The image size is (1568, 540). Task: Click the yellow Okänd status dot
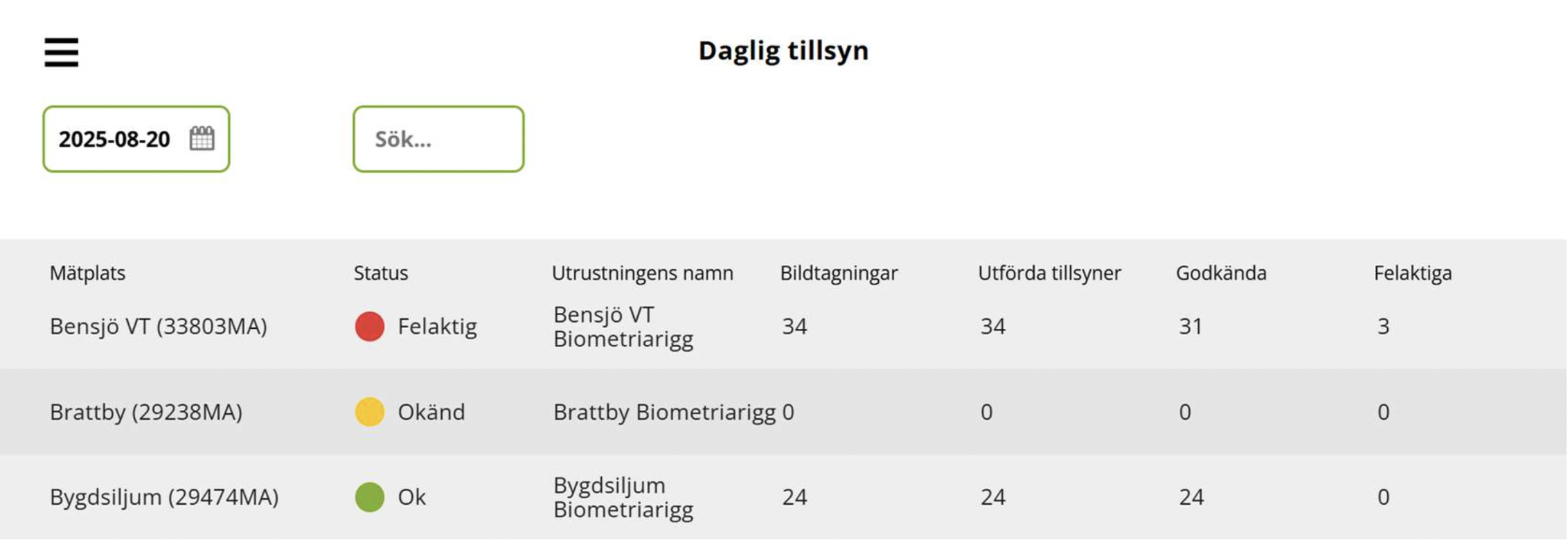pyautogui.click(x=370, y=412)
